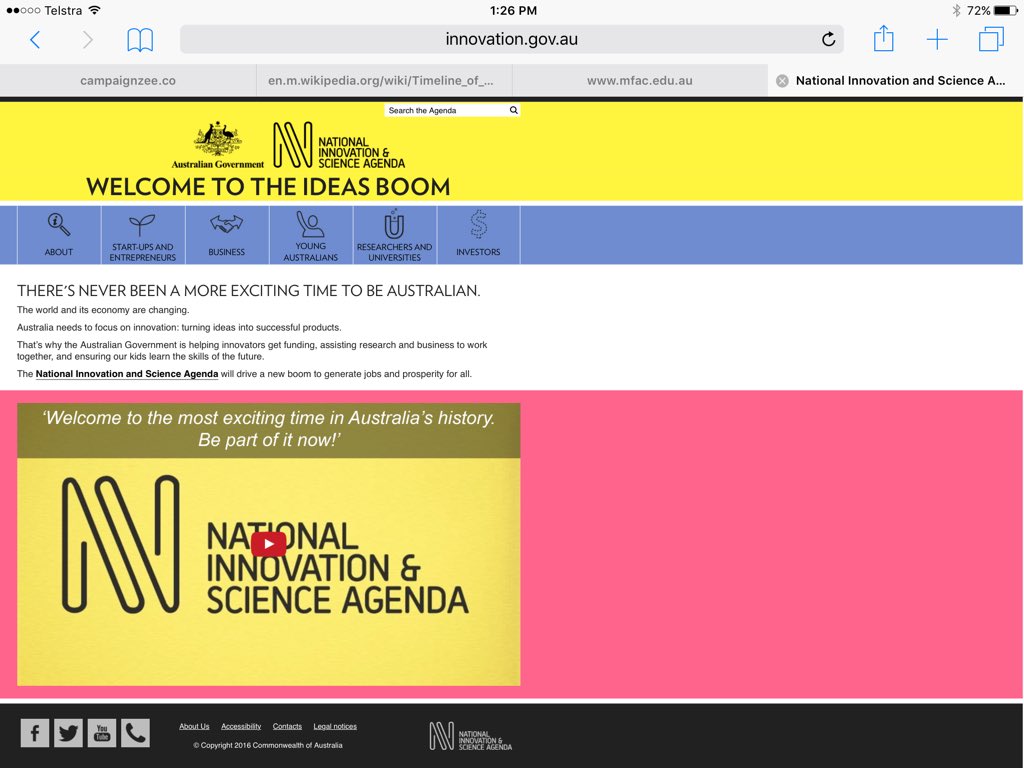Follow the National Innovation and Science Agenda link
The width and height of the screenshot is (1024, 768).
point(127,374)
